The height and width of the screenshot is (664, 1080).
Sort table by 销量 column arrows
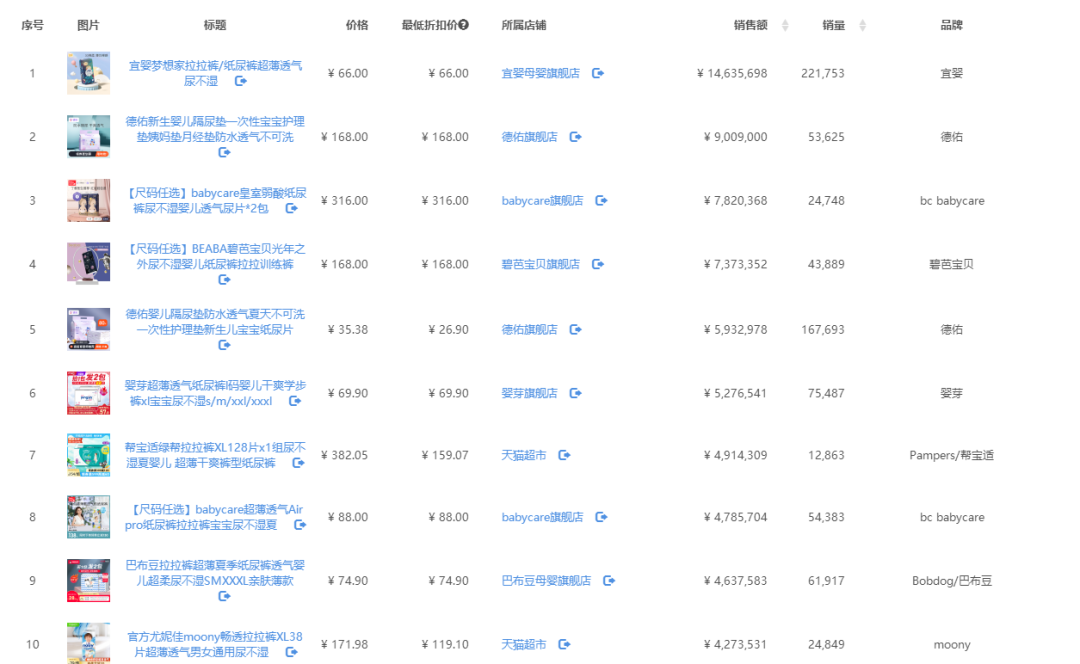862,25
